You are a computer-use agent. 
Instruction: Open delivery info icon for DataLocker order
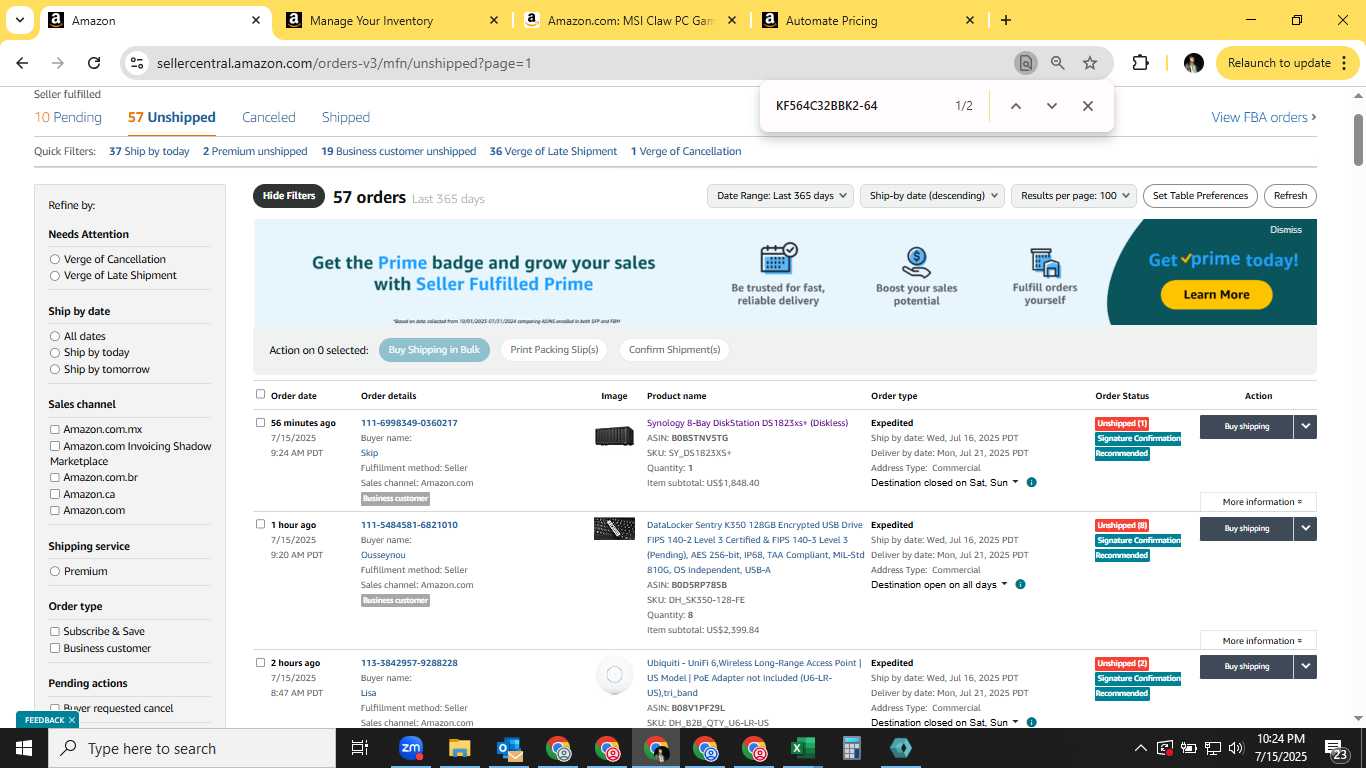click(x=1019, y=585)
